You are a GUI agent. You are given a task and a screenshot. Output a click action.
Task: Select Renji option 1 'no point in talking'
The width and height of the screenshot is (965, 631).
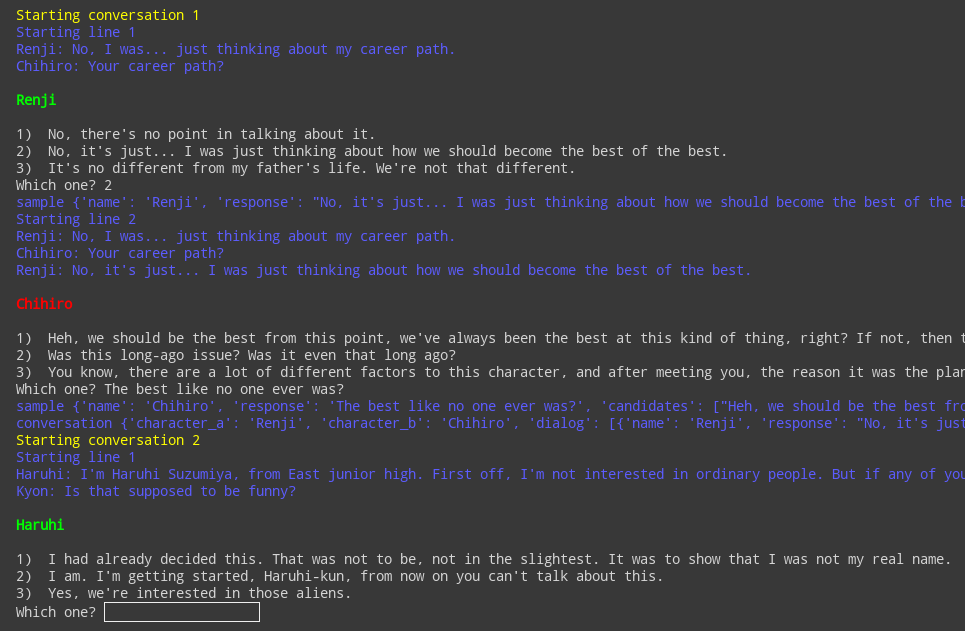coord(196,134)
